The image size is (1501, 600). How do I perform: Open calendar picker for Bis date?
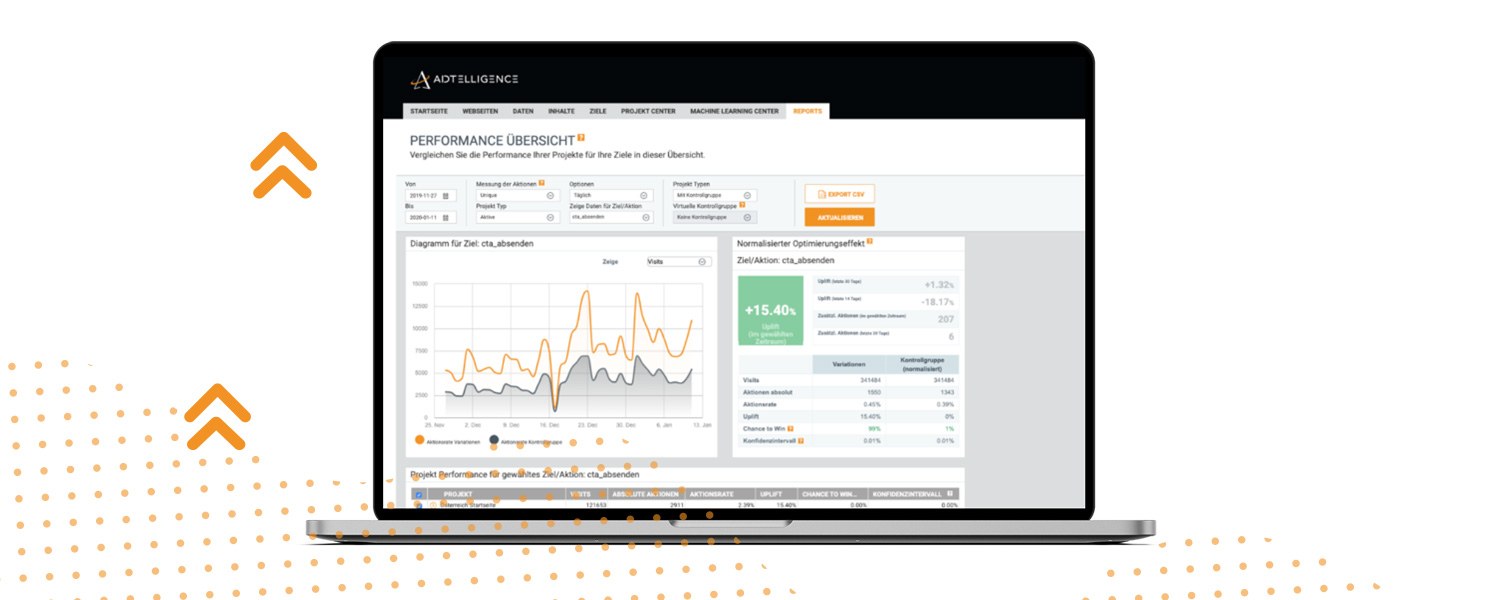446,217
